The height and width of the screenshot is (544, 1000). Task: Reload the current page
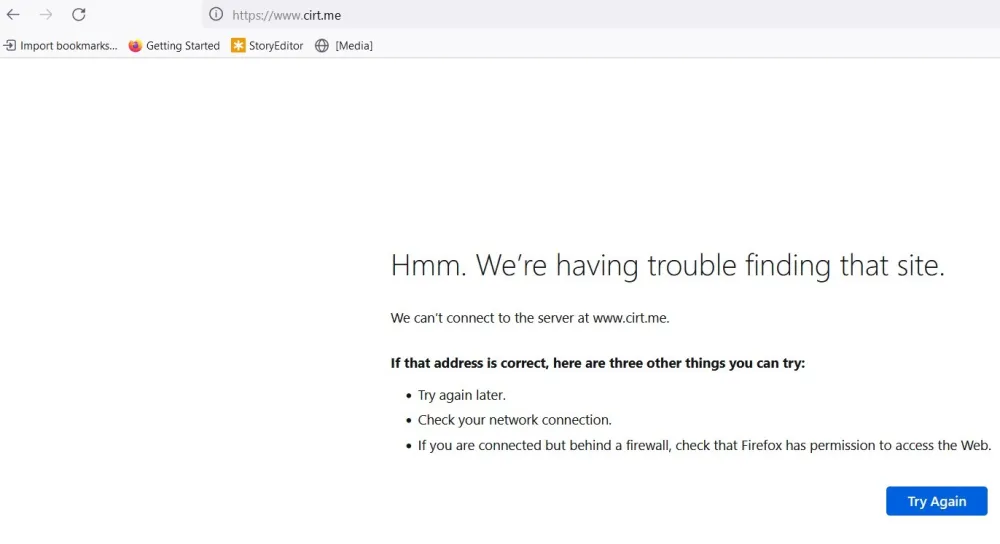coord(79,15)
